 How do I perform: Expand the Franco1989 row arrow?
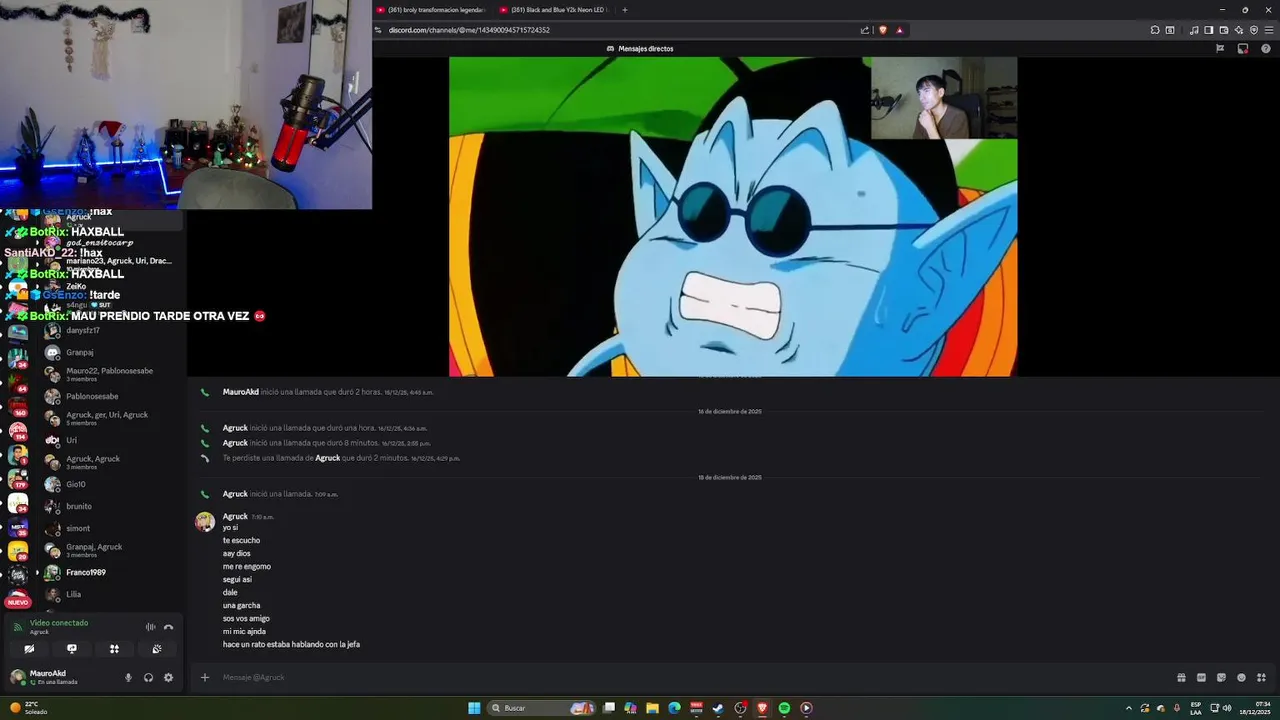pyautogui.click(x=37, y=572)
